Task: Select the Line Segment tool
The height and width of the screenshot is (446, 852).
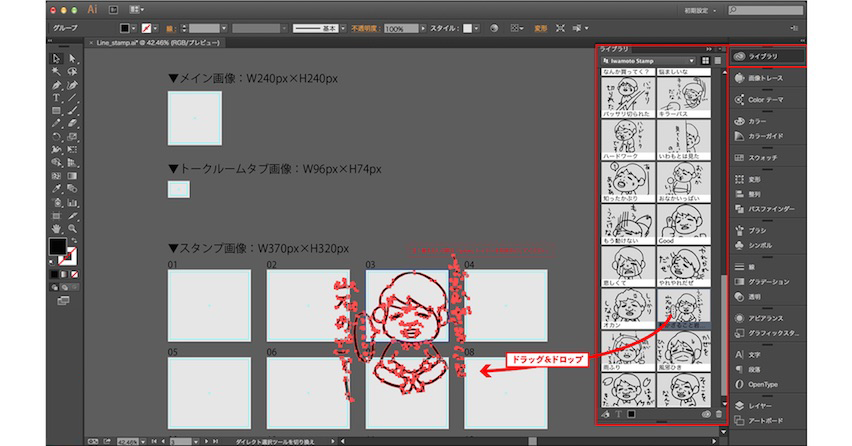Action: [72, 98]
